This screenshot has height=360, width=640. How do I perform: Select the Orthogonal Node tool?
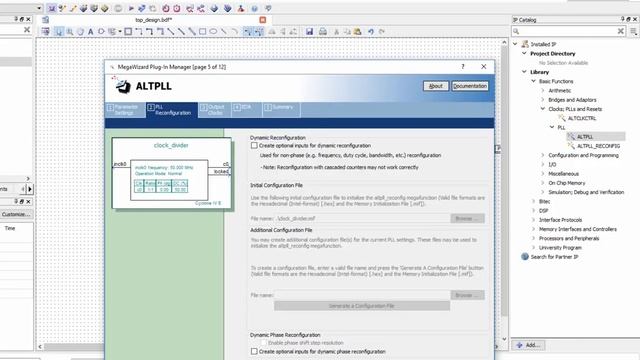139,31
